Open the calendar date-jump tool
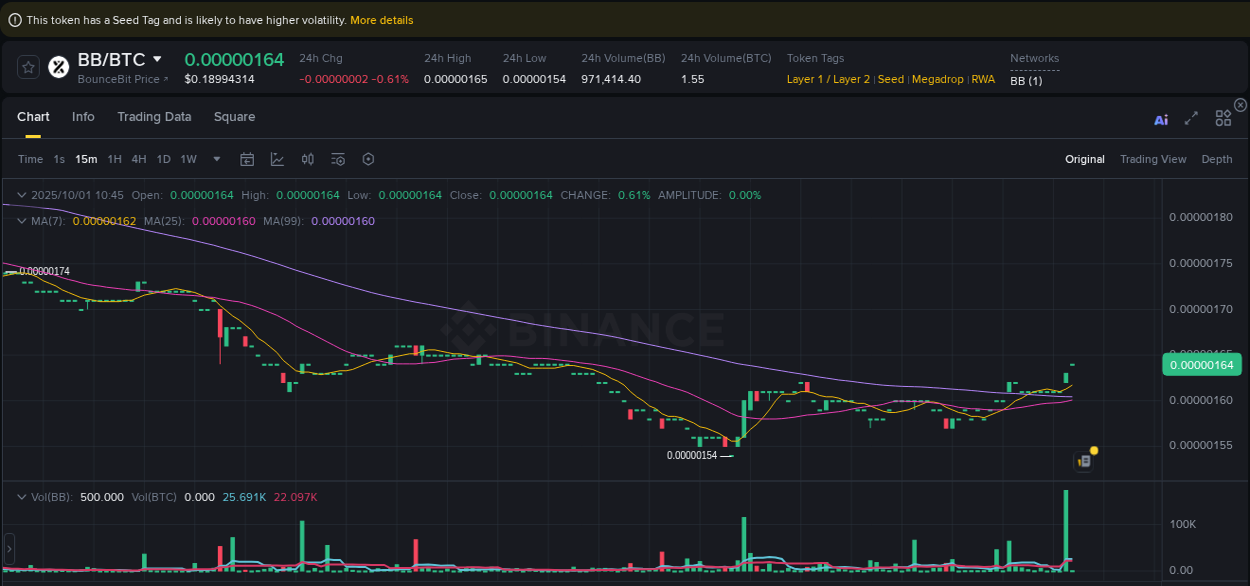Viewport: 1250px width, 586px height. coord(247,158)
